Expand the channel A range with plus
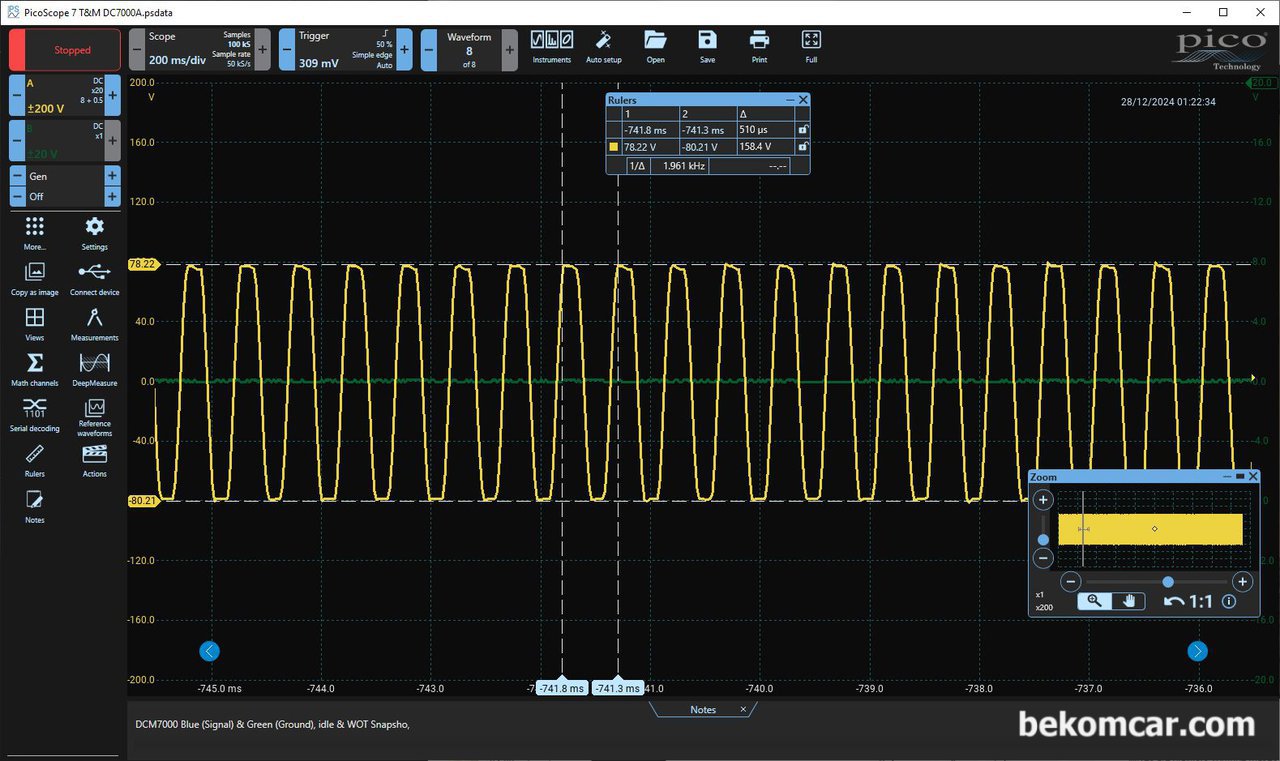1280x761 pixels. pyautogui.click(x=112, y=95)
